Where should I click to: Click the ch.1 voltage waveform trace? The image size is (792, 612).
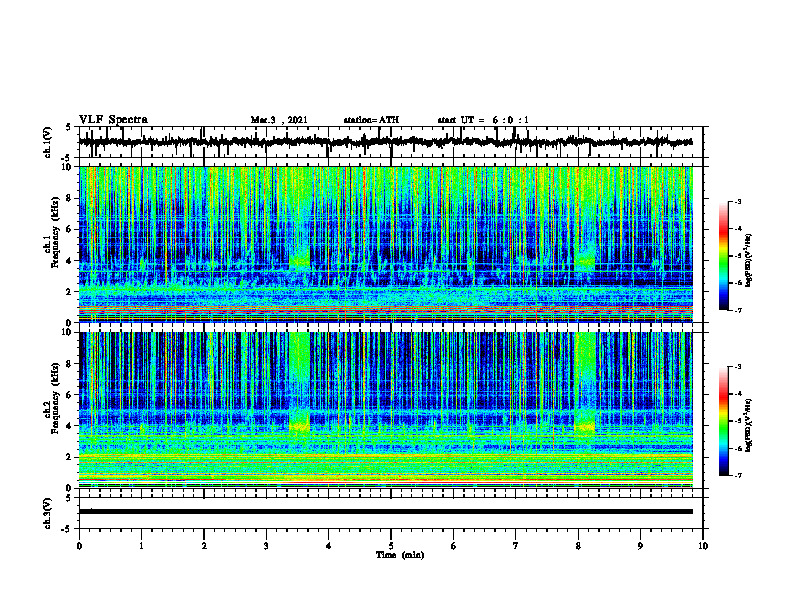tap(385, 142)
